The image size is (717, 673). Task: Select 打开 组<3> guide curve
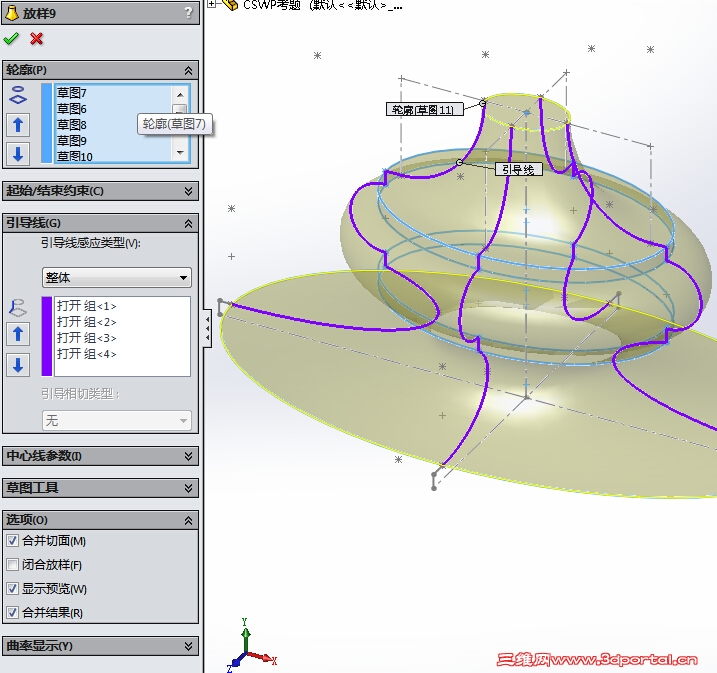point(86,337)
